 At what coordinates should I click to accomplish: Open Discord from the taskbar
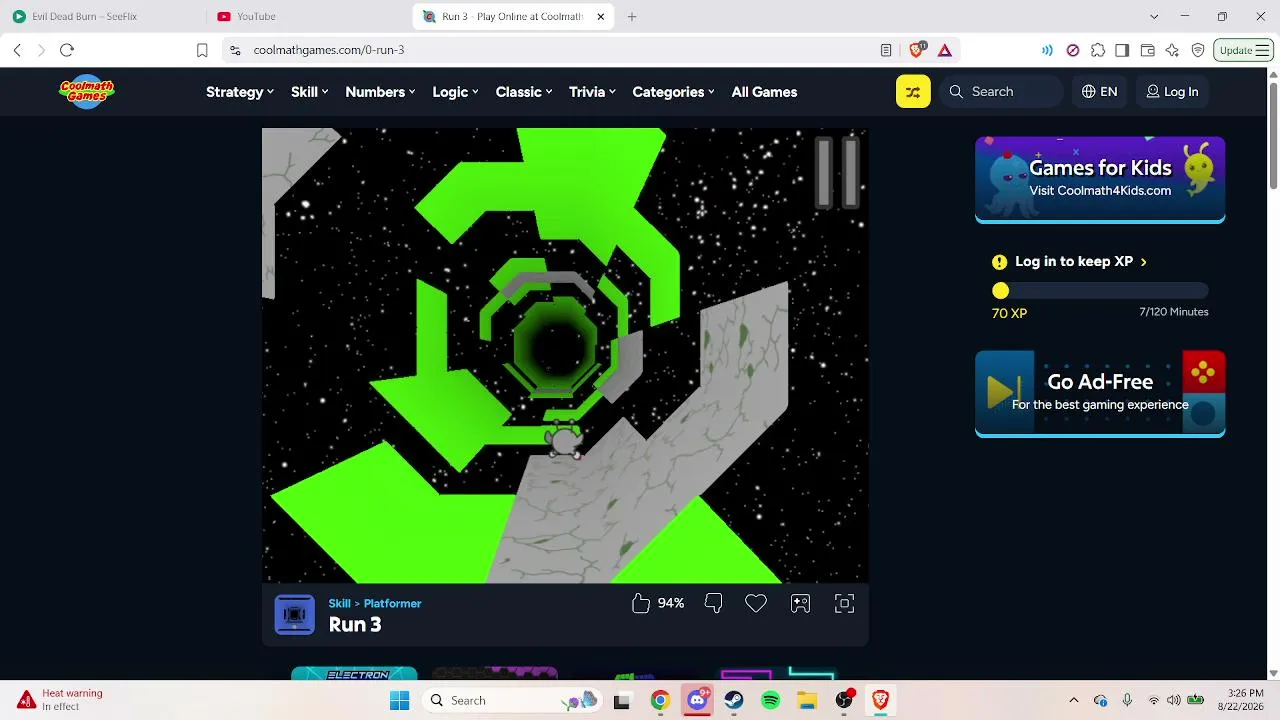pyautogui.click(x=698, y=701)
